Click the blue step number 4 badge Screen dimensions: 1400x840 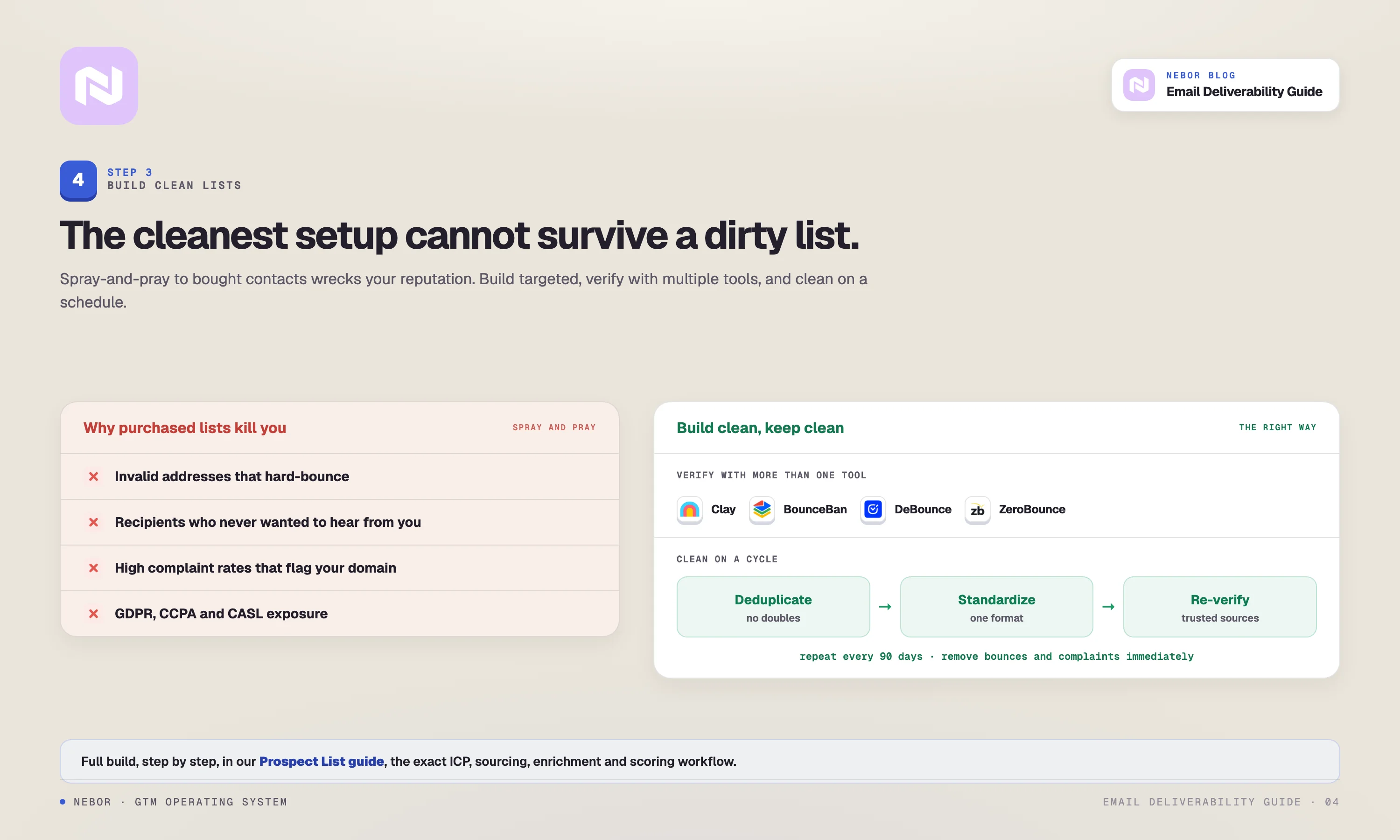point(78,180)
